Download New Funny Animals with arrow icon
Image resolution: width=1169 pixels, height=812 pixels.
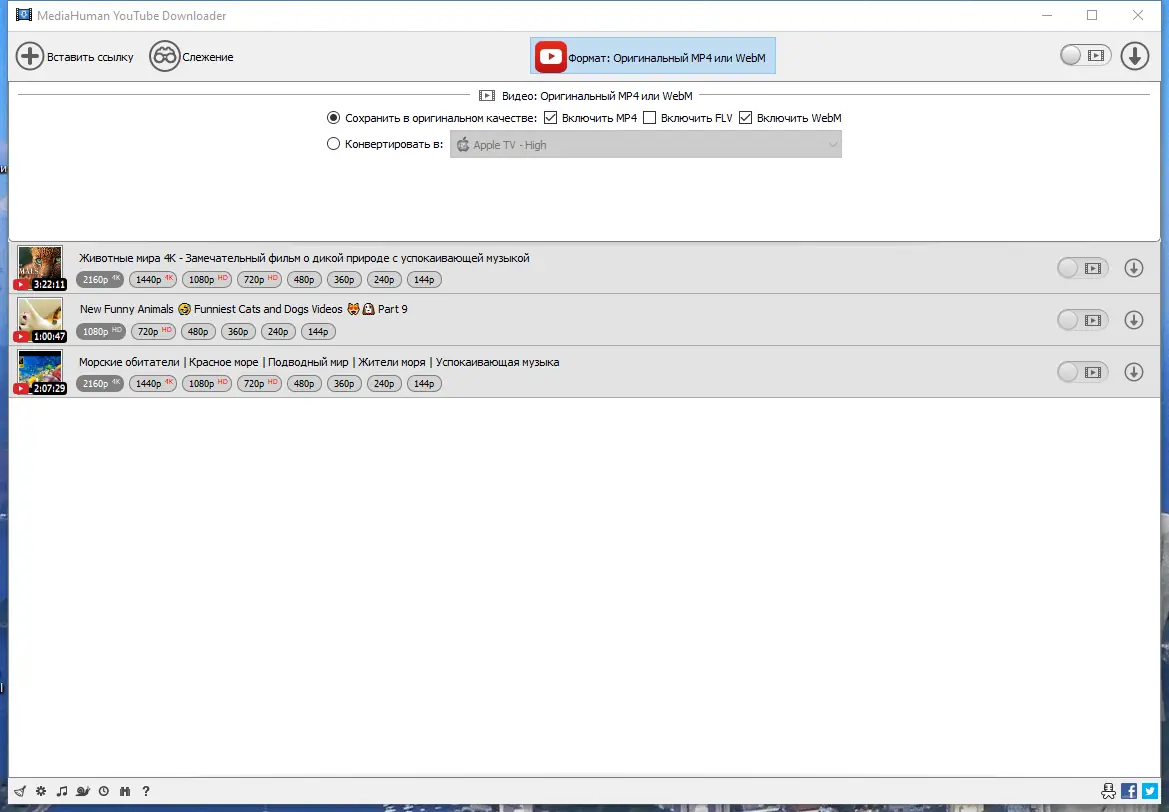[x=1134, y=320]
